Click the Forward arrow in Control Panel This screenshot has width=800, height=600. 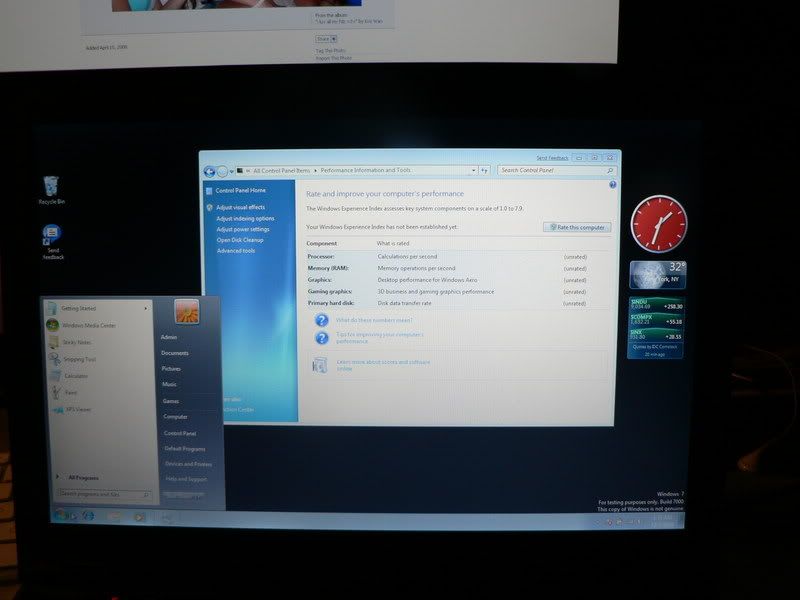pyautogui.click(x=222, y=171)
